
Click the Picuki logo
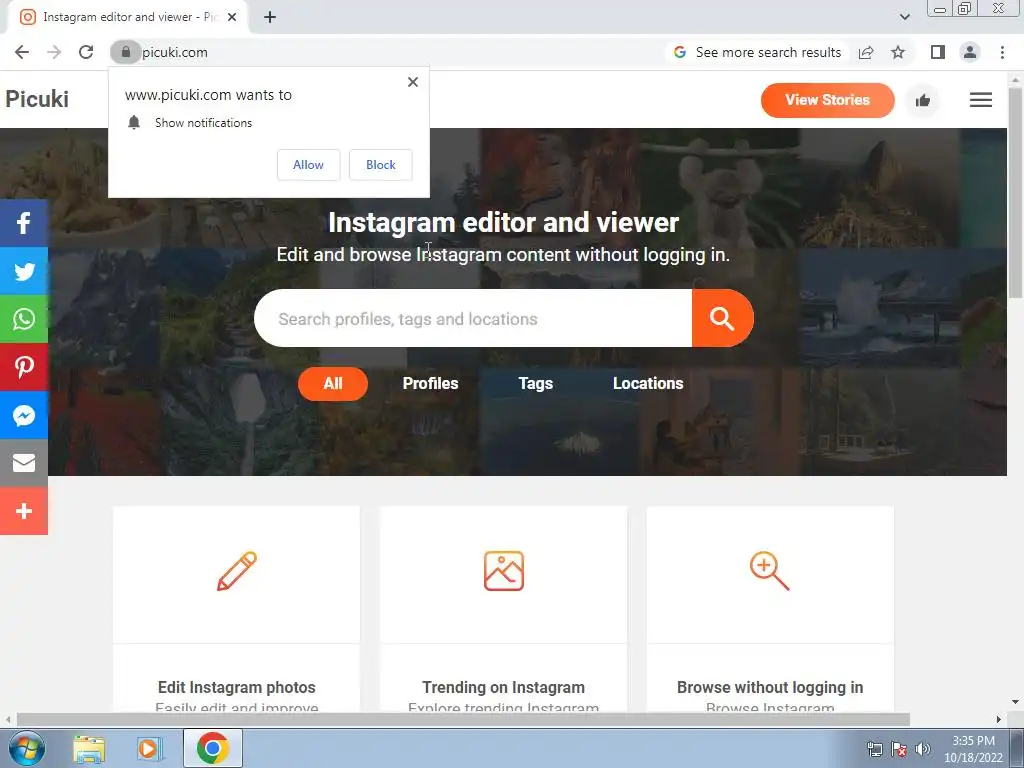[x=37, y=99]
